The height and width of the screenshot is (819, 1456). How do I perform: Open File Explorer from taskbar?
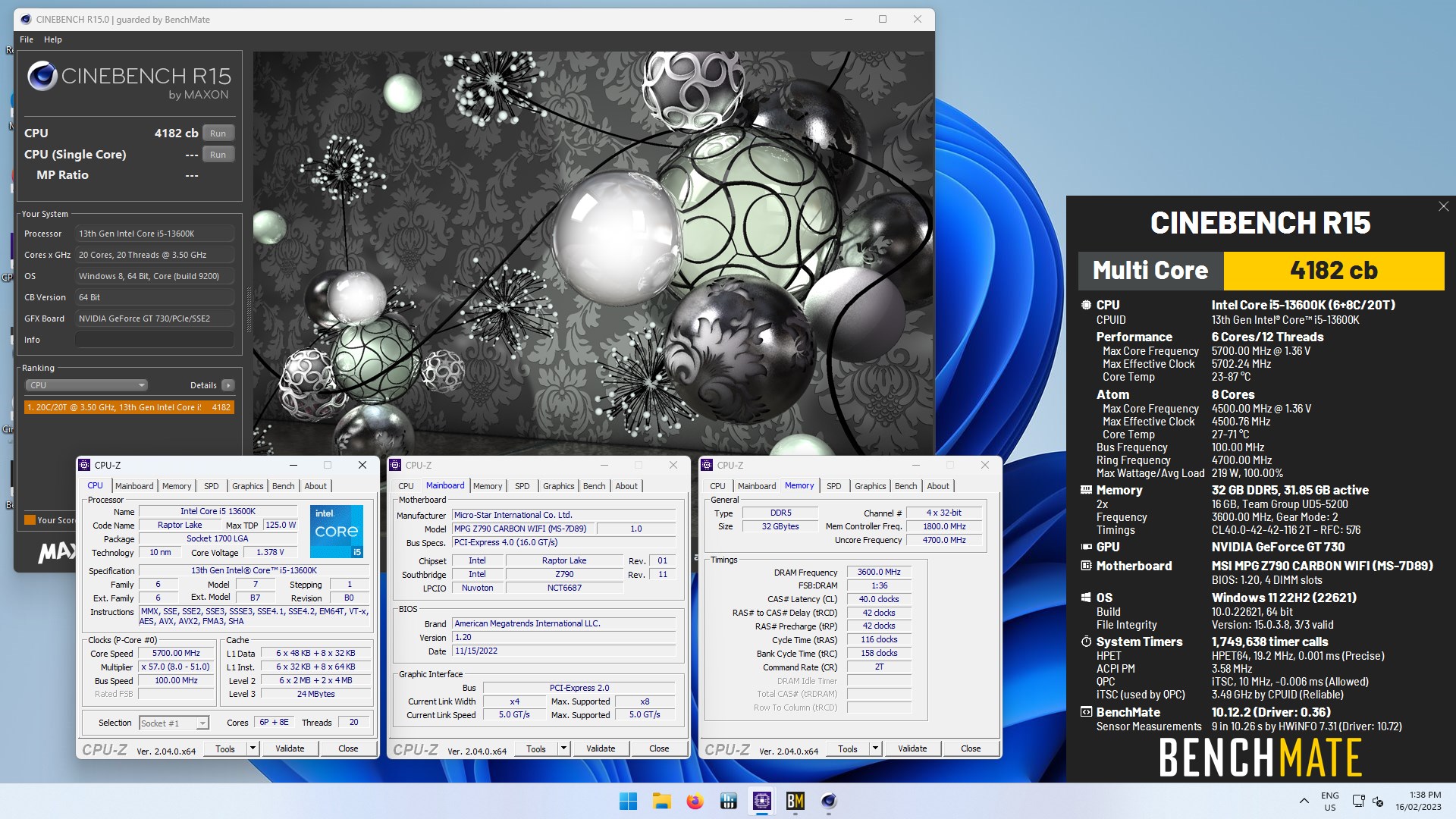tap(661, 801)
